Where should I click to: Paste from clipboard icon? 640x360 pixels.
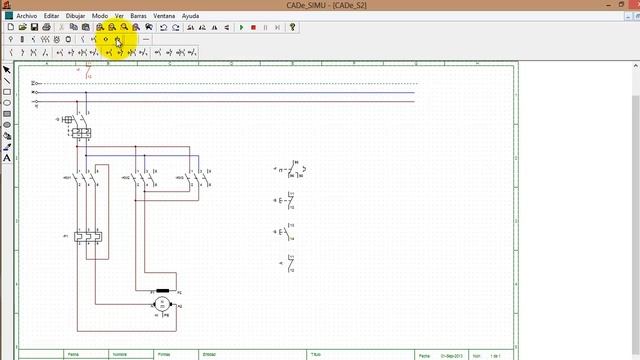[x=86, y=27]
